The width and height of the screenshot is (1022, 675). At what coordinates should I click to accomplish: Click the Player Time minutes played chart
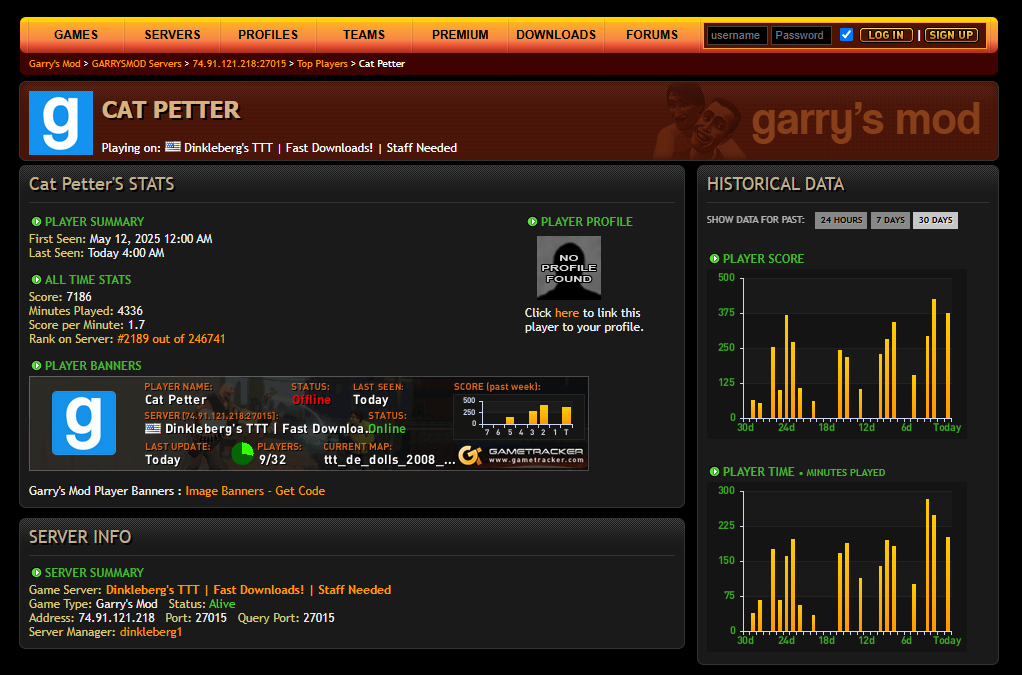[x=837, y=566]
